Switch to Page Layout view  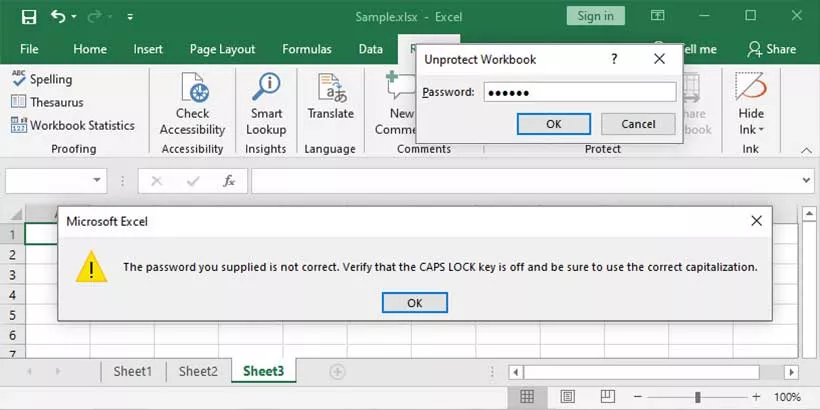click(567, 396)
